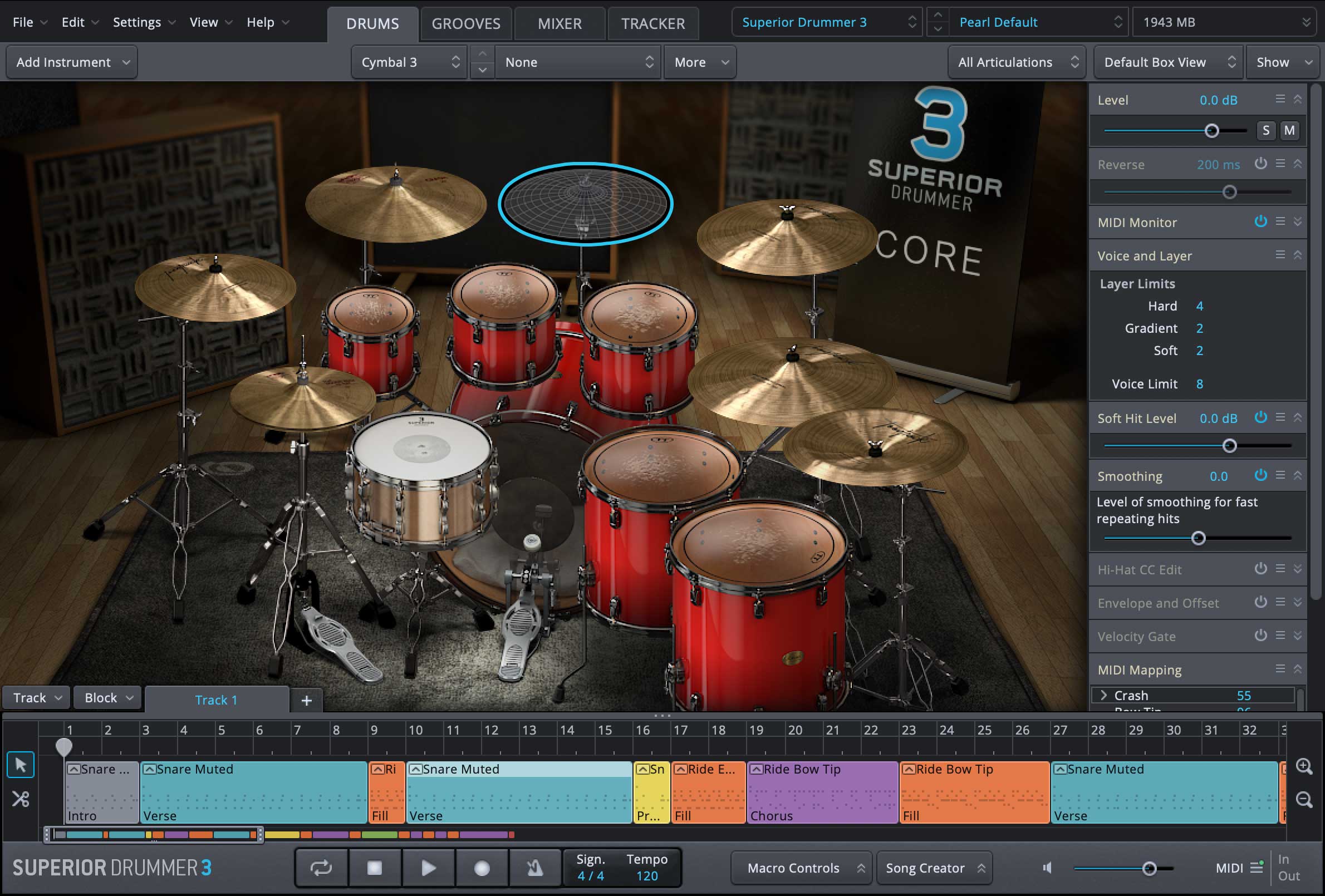
Task: Zoom out on the song track
Action: [1304, 799]
